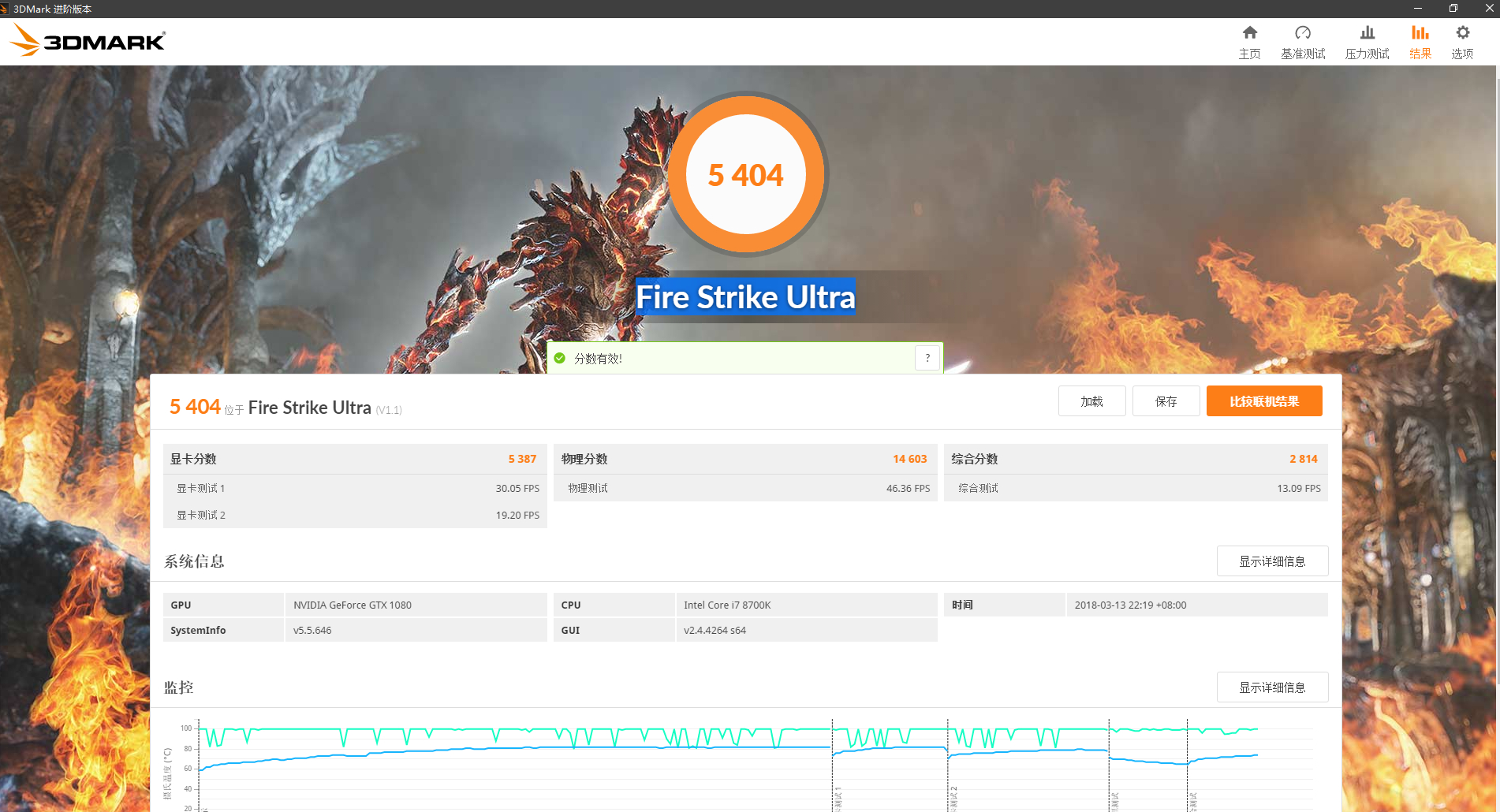
Task: Click the green valid score checkmark icon
Action: 560,358
